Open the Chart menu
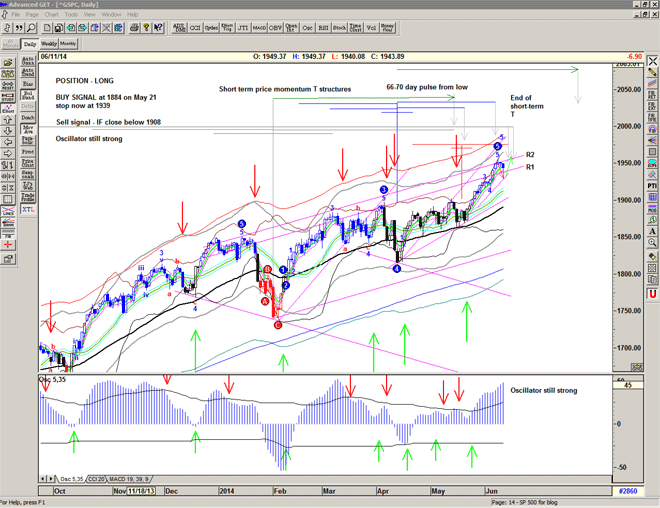 click(53, 15)
